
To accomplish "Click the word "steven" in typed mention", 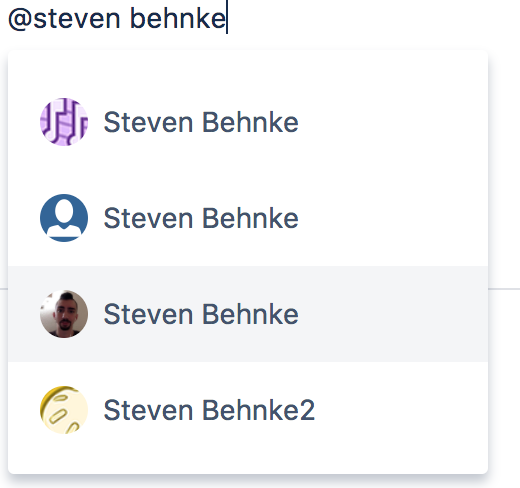I will tap(77, 19).
